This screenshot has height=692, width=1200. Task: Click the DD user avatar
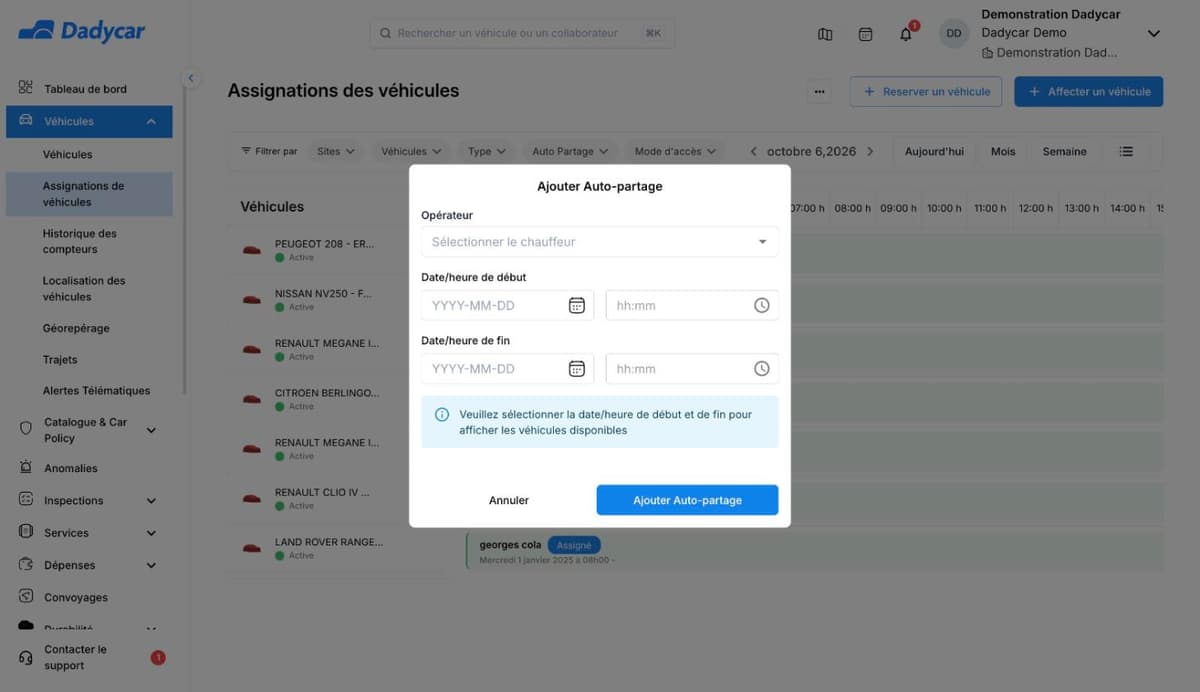[954, 33]
